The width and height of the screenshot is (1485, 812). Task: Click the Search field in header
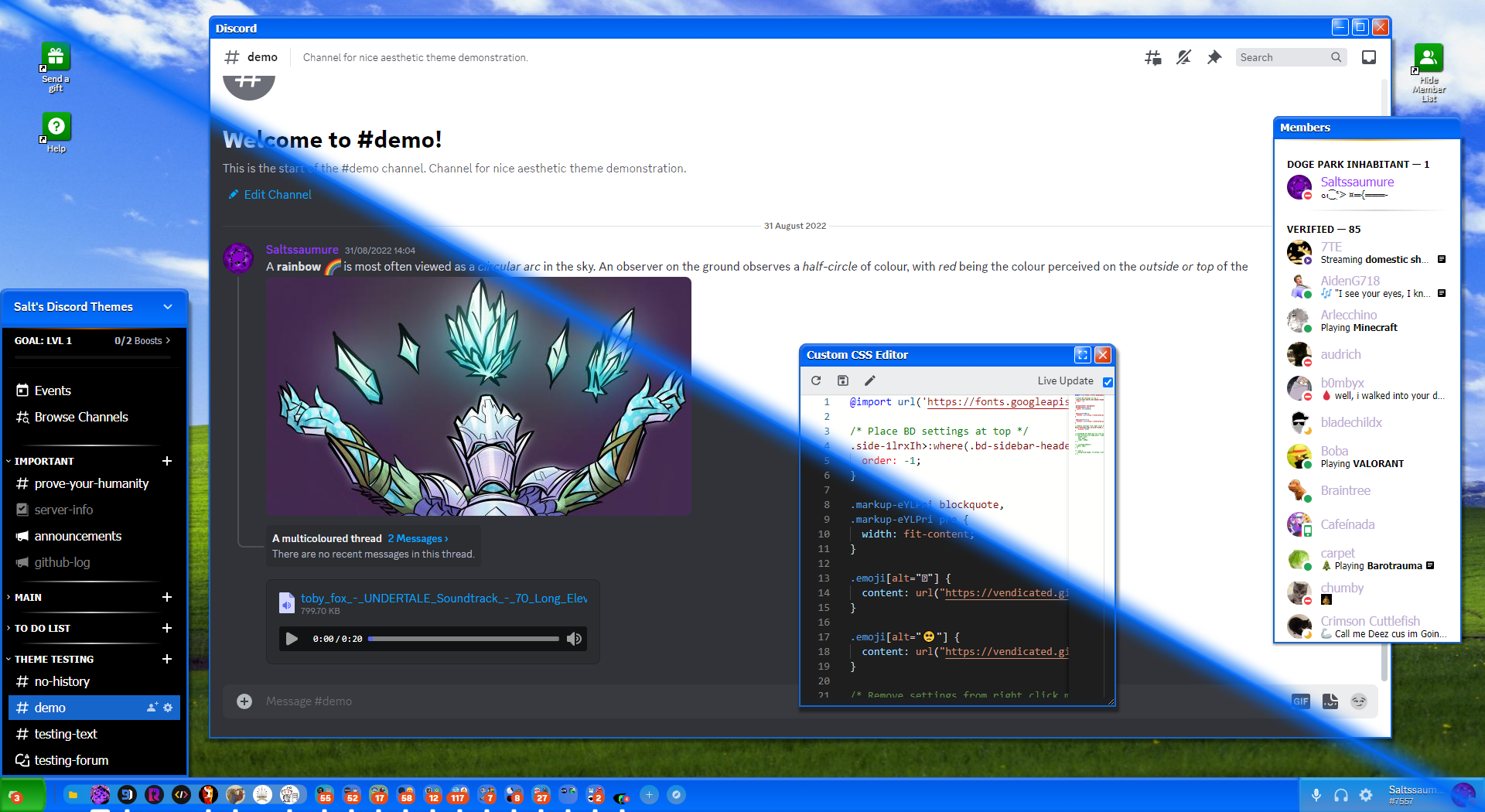1282,57
